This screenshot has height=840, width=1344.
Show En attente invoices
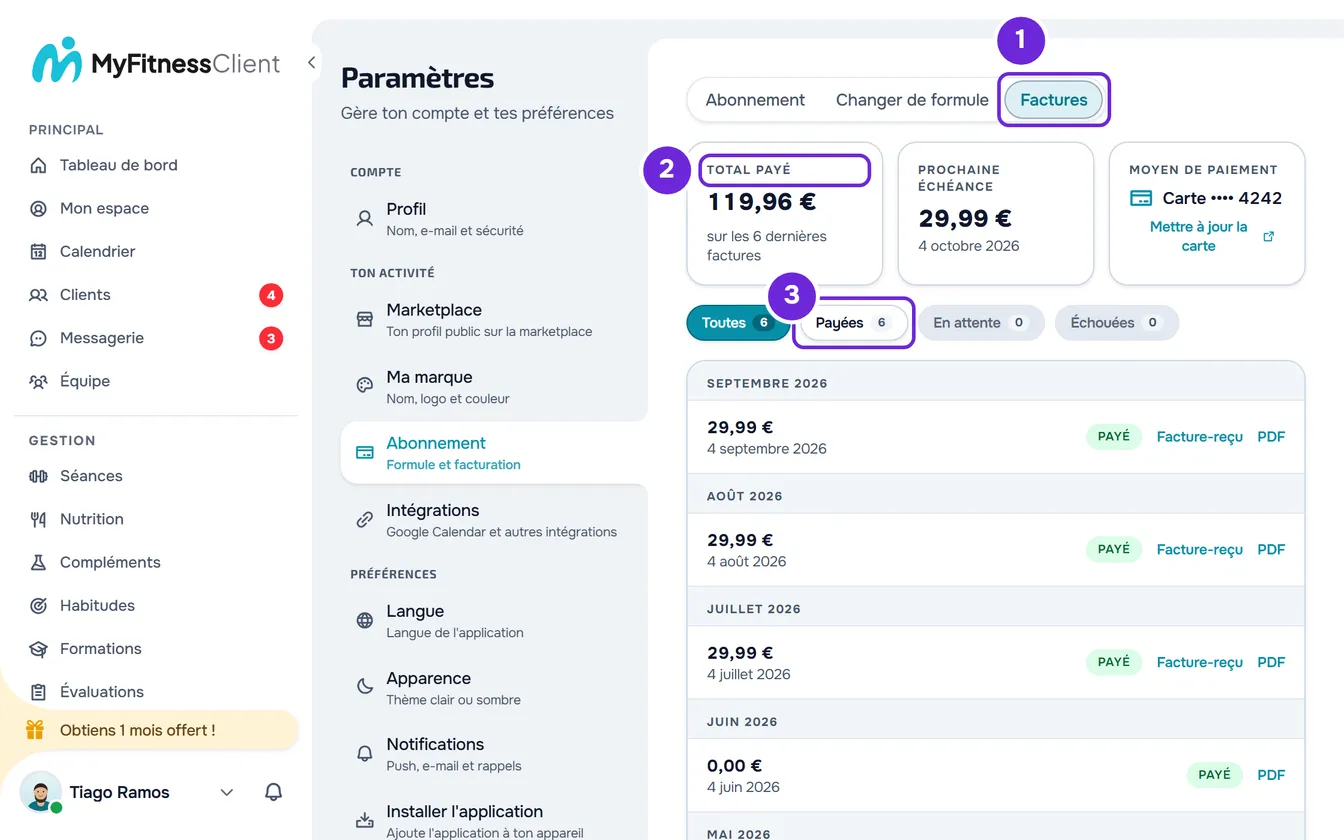click(981, 323)
